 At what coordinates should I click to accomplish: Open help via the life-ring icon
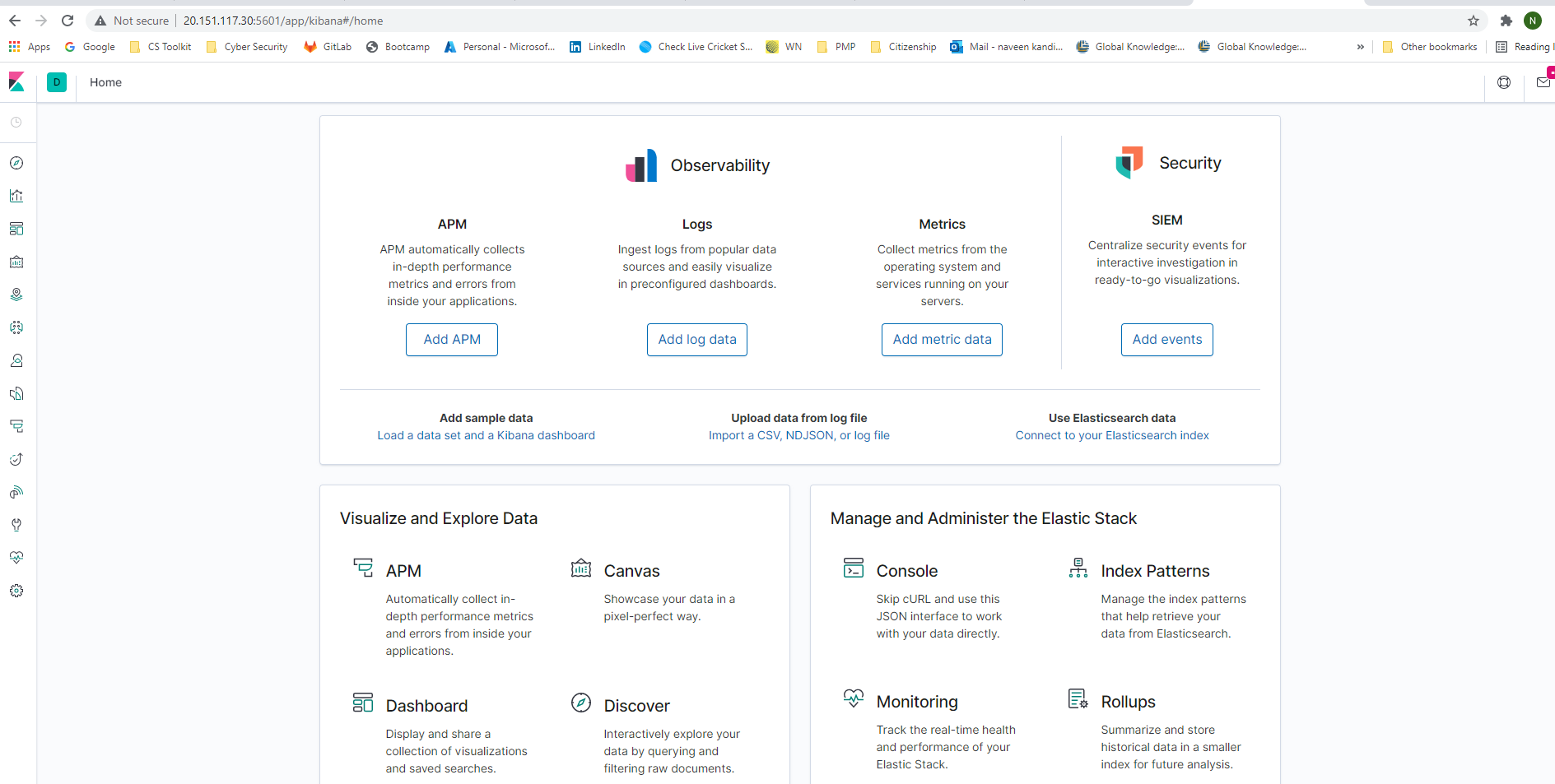tap(1504, 82)
